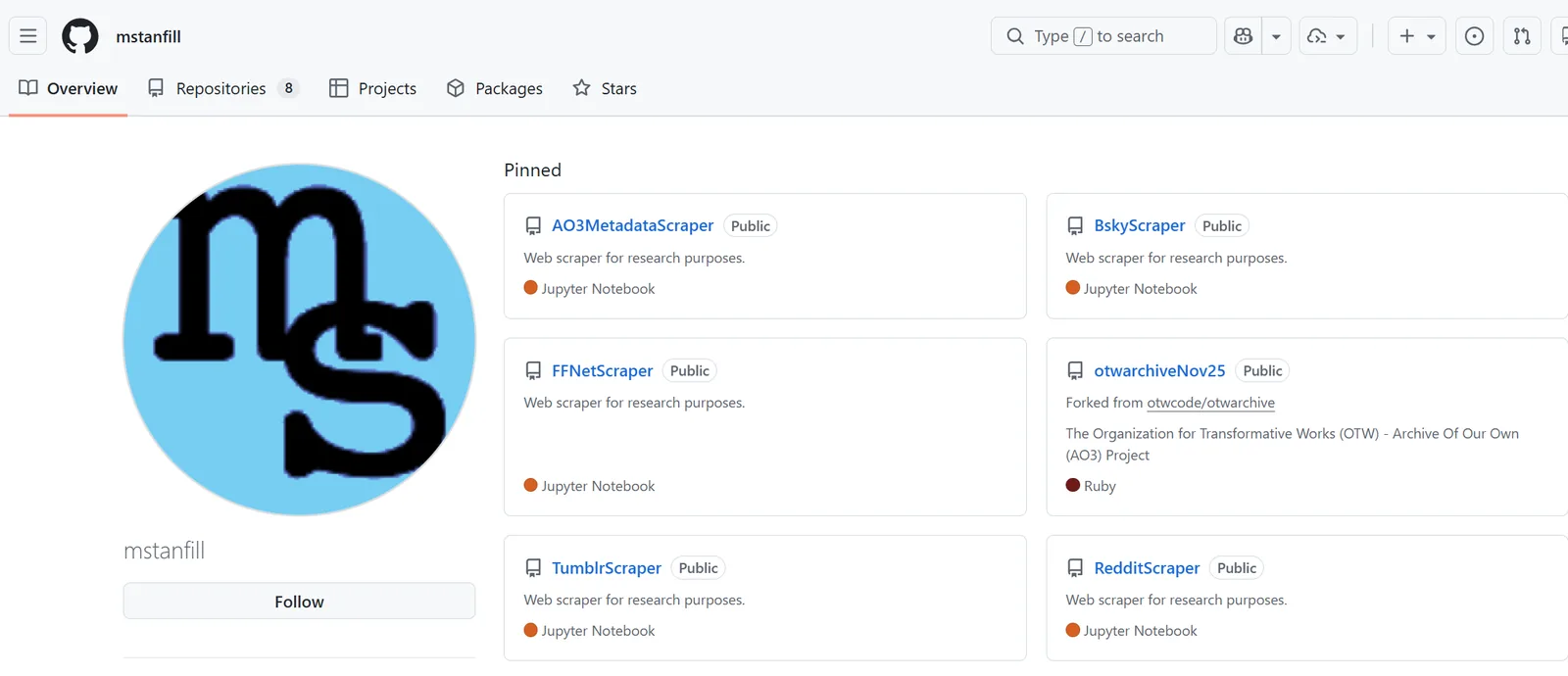Open the AO3MetadataScraper repository

(x=632, y=225)
